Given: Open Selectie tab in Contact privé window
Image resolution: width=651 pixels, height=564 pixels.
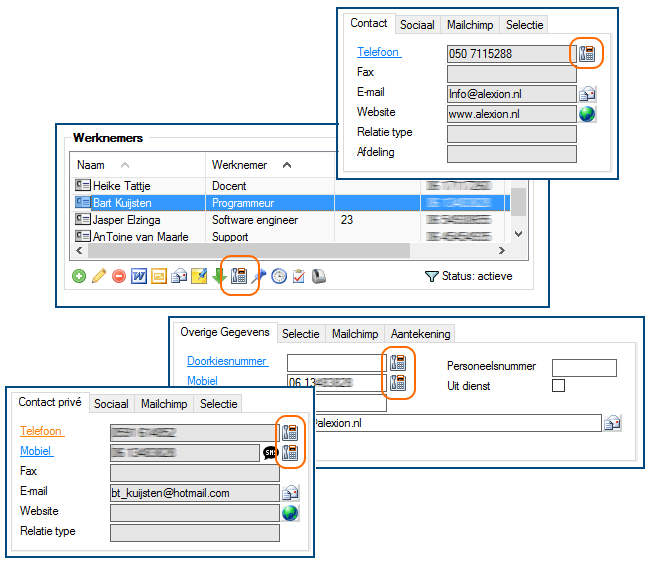Looking at the screenshot, I should tap(218, 404).
